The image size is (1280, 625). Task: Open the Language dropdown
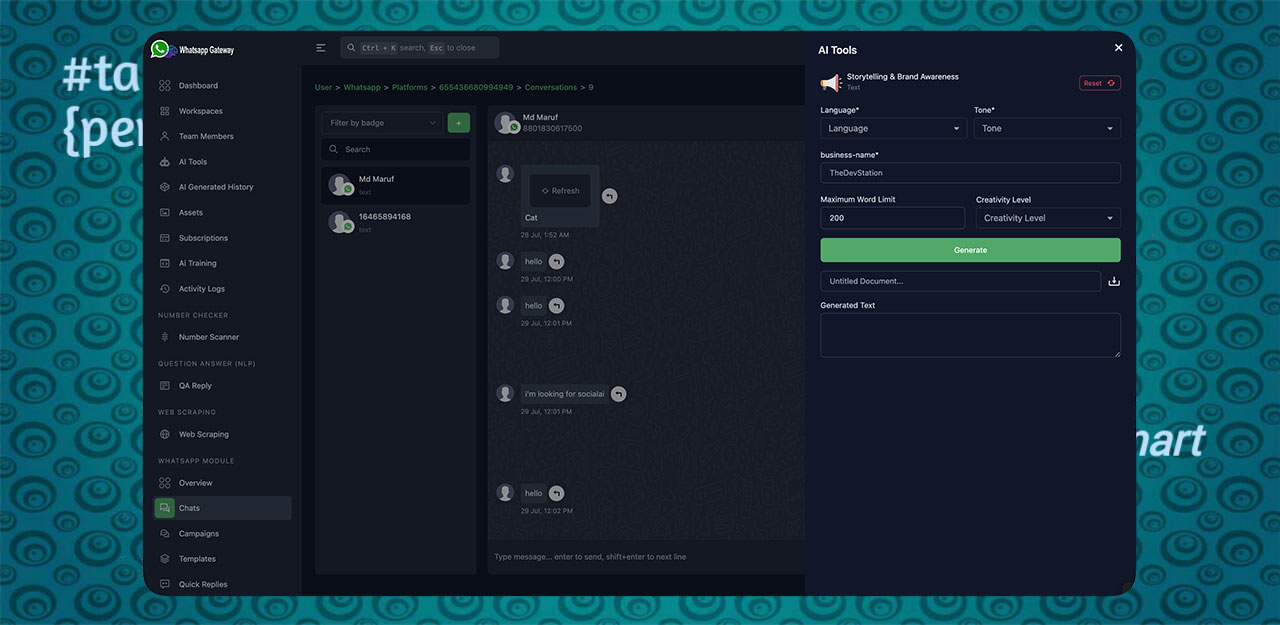[892, 129]
